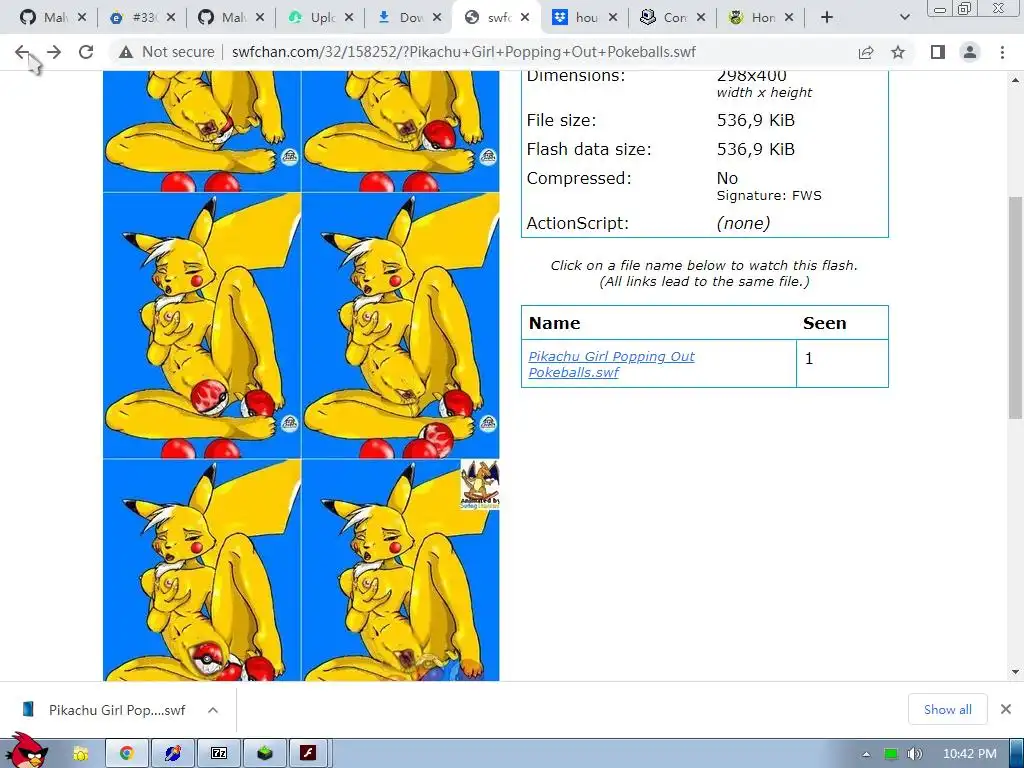
Task: Click the Chrome taskbar icon
Action: (127, 754)
